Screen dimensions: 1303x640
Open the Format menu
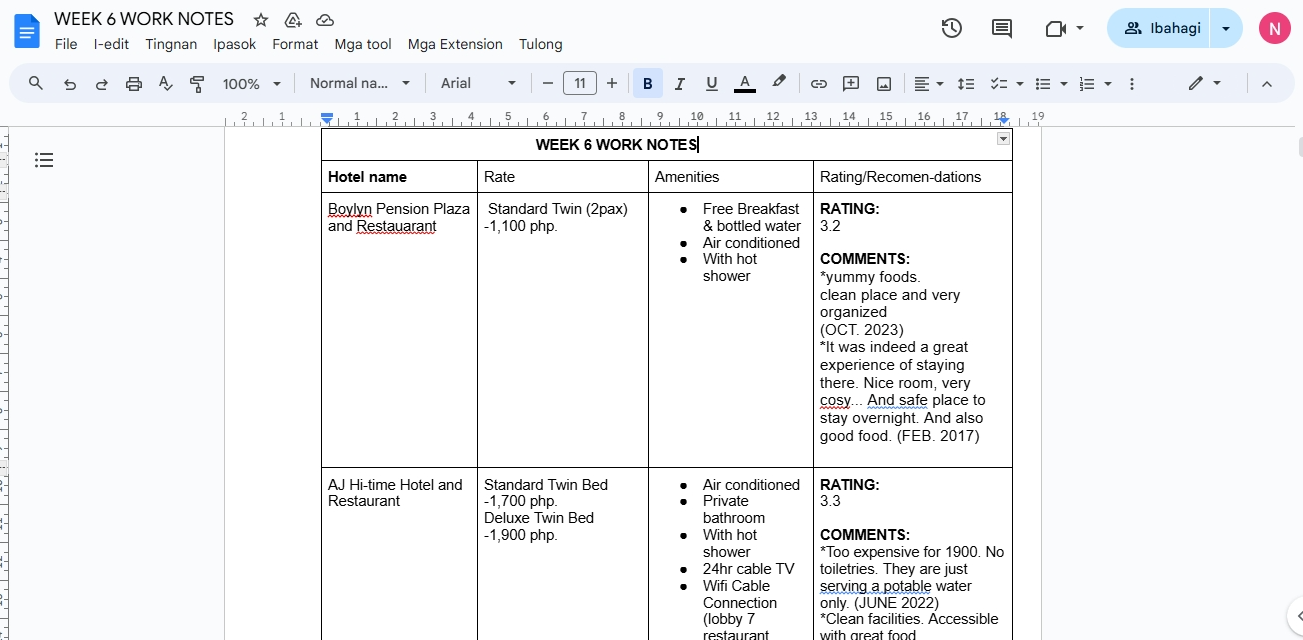click(x=295, y=44)
